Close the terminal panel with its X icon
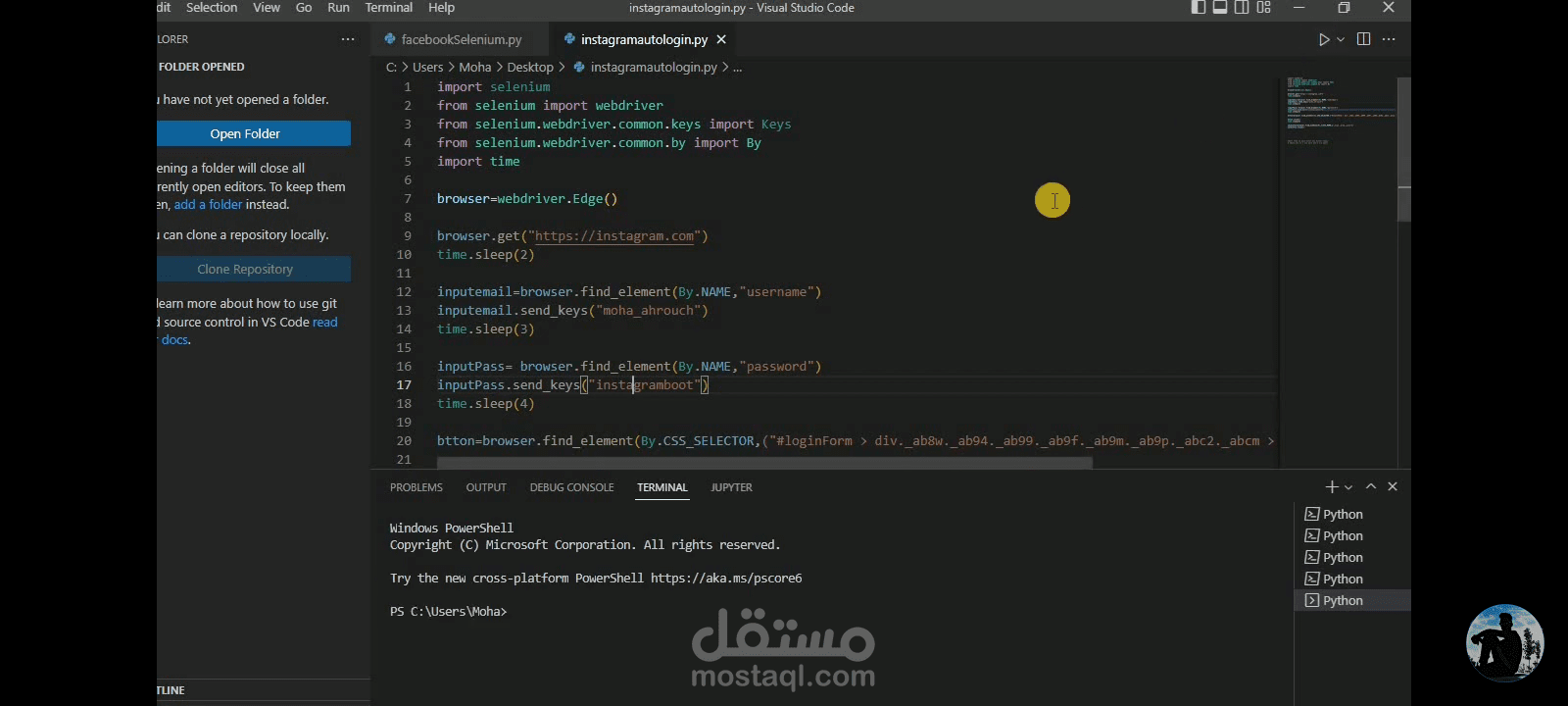Viewport: 1568px width, 706px height. [x=1393, y=486]
